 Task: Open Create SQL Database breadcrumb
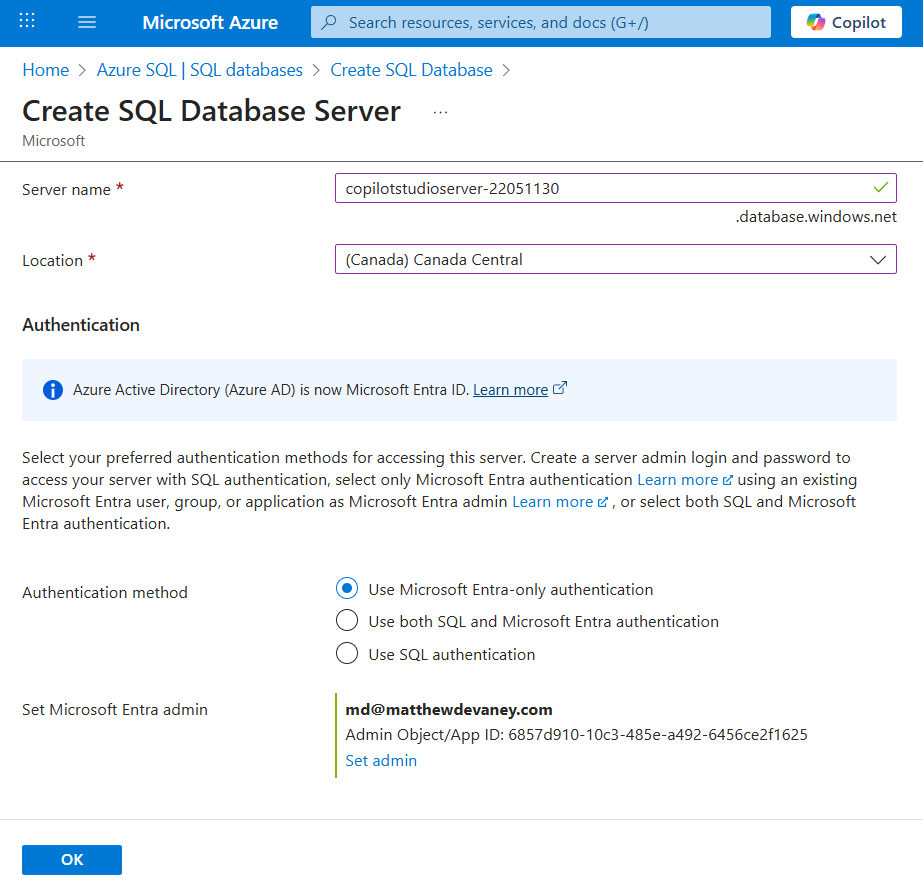411,70
